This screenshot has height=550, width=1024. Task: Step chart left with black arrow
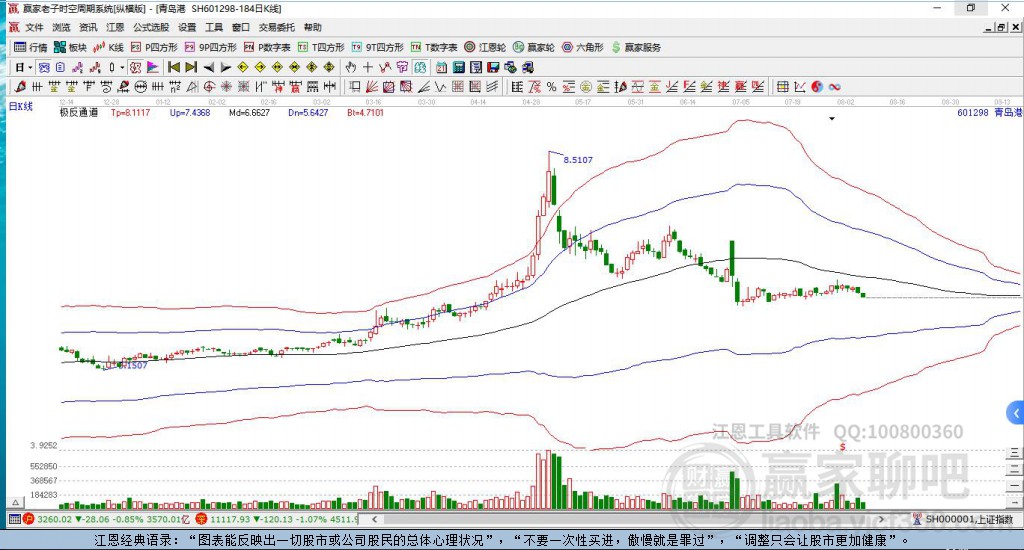(x=208, y=67)
